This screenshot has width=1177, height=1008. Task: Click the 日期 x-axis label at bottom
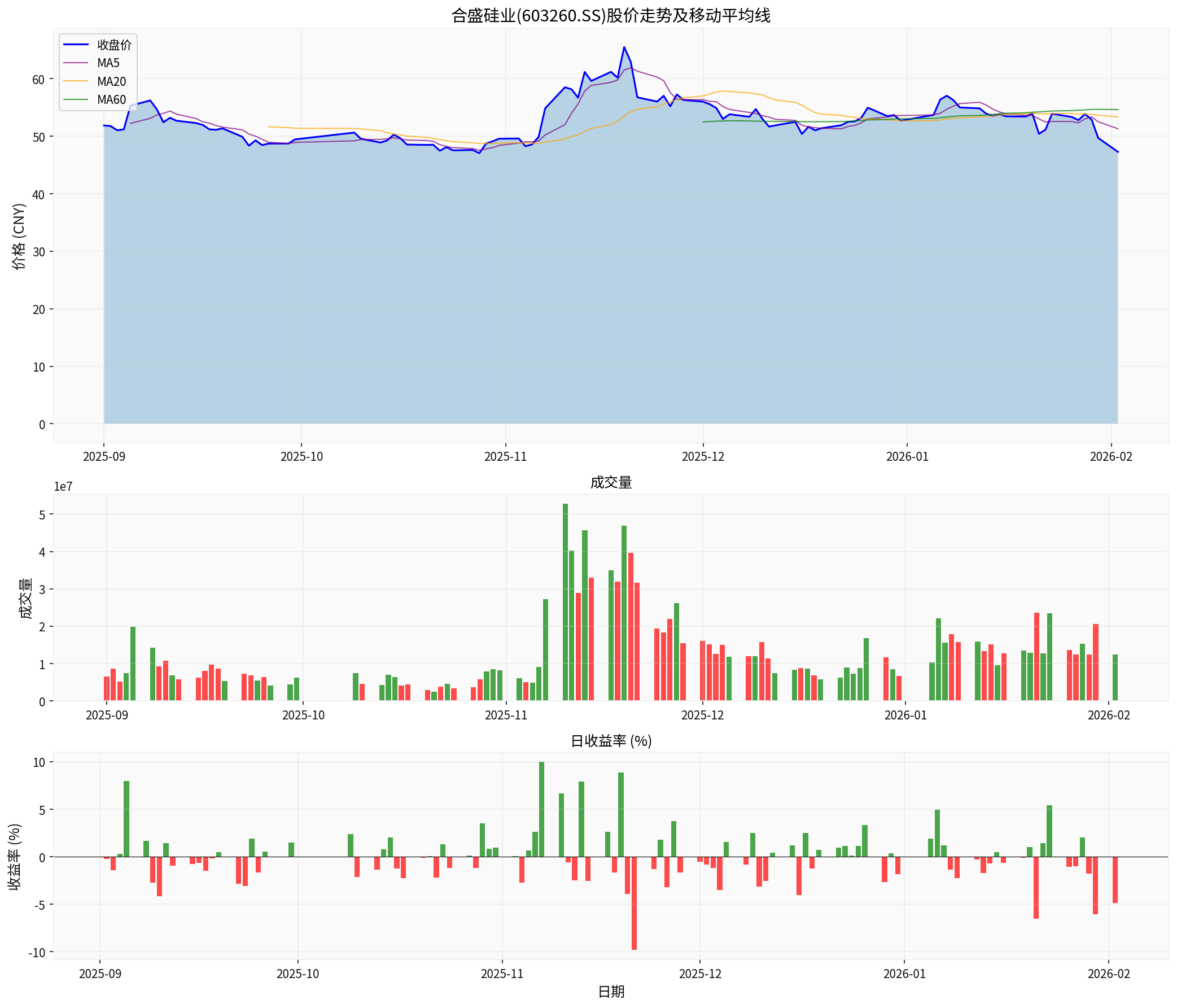pos(611,992)
